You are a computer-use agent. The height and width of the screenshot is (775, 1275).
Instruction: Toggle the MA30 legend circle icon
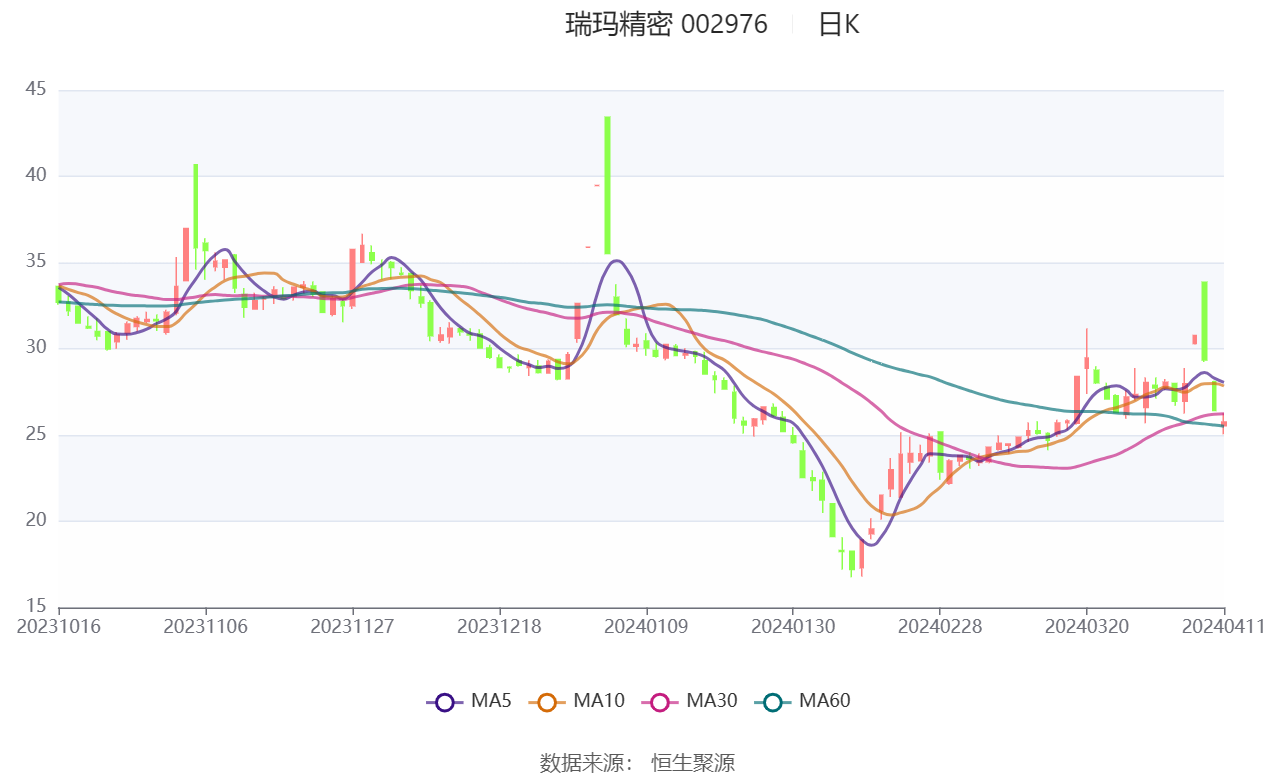[x=660, y=702]
